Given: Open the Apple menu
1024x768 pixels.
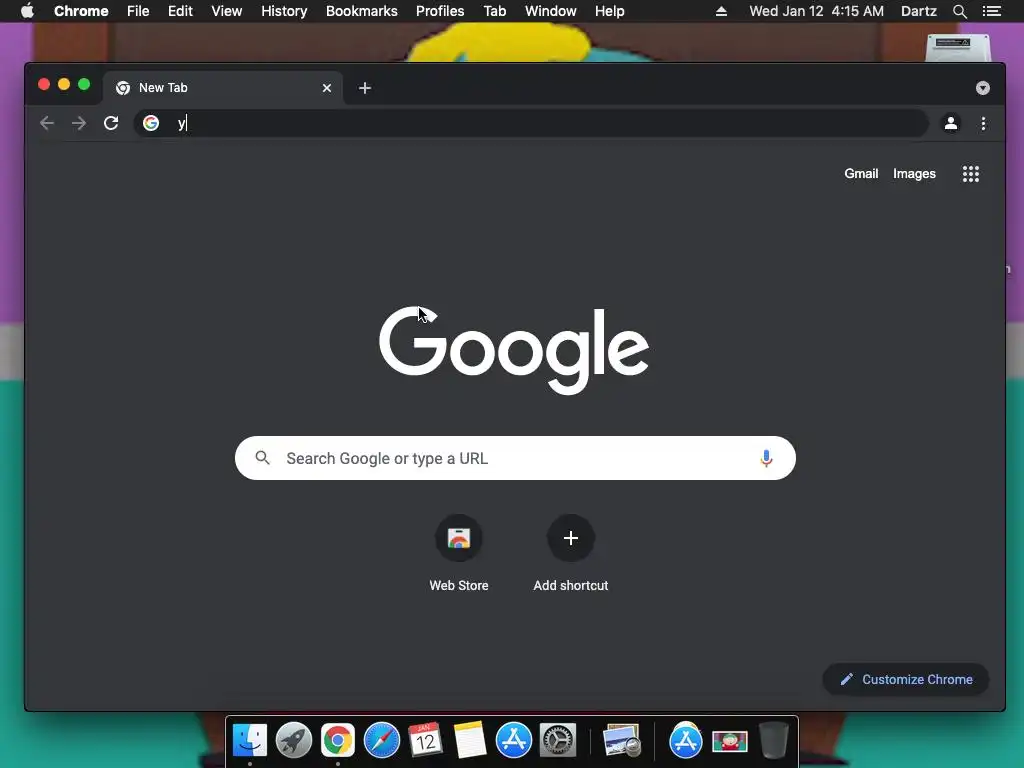Looking at the screenshot, I should [x=27, y=11].
